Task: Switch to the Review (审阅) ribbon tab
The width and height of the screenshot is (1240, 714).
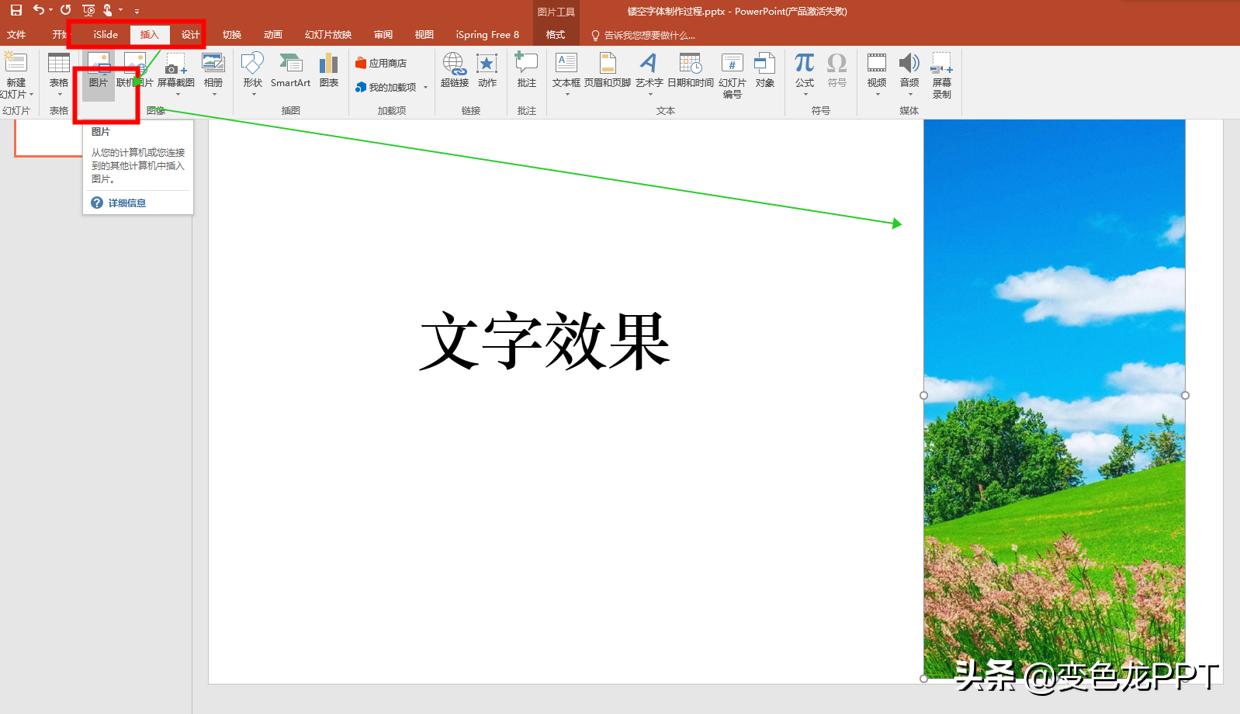Action: (383, 33)
